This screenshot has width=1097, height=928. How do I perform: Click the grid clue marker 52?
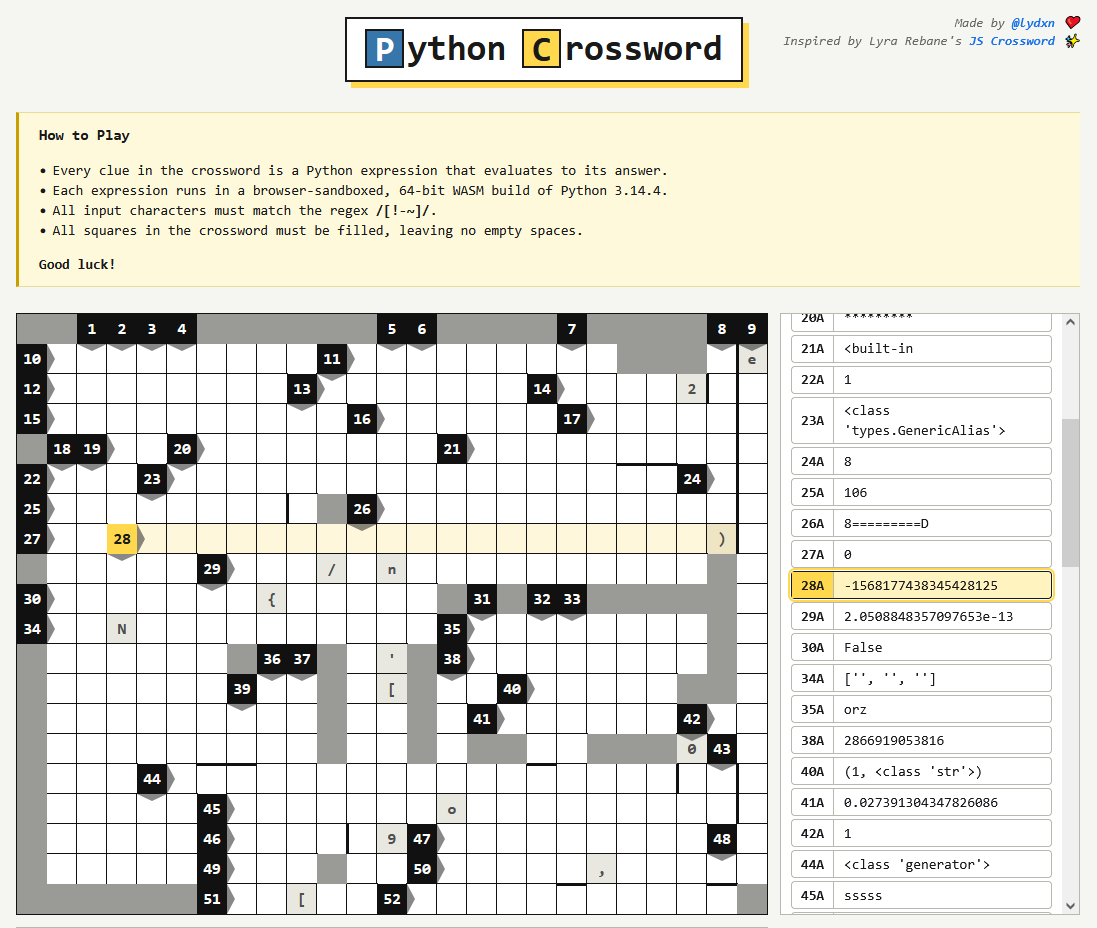pyautogui.click(x=392, y=899)
